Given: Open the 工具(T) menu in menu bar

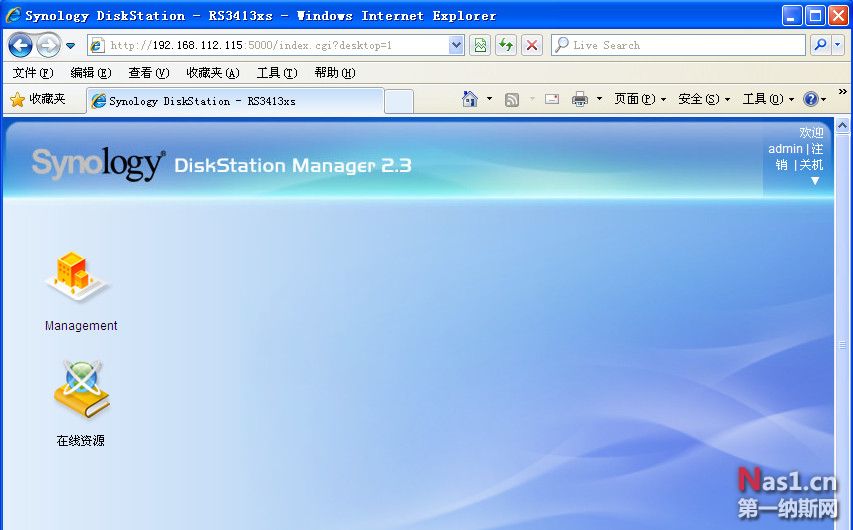Looking at the screenshot, I should click(x=277, y=73).
